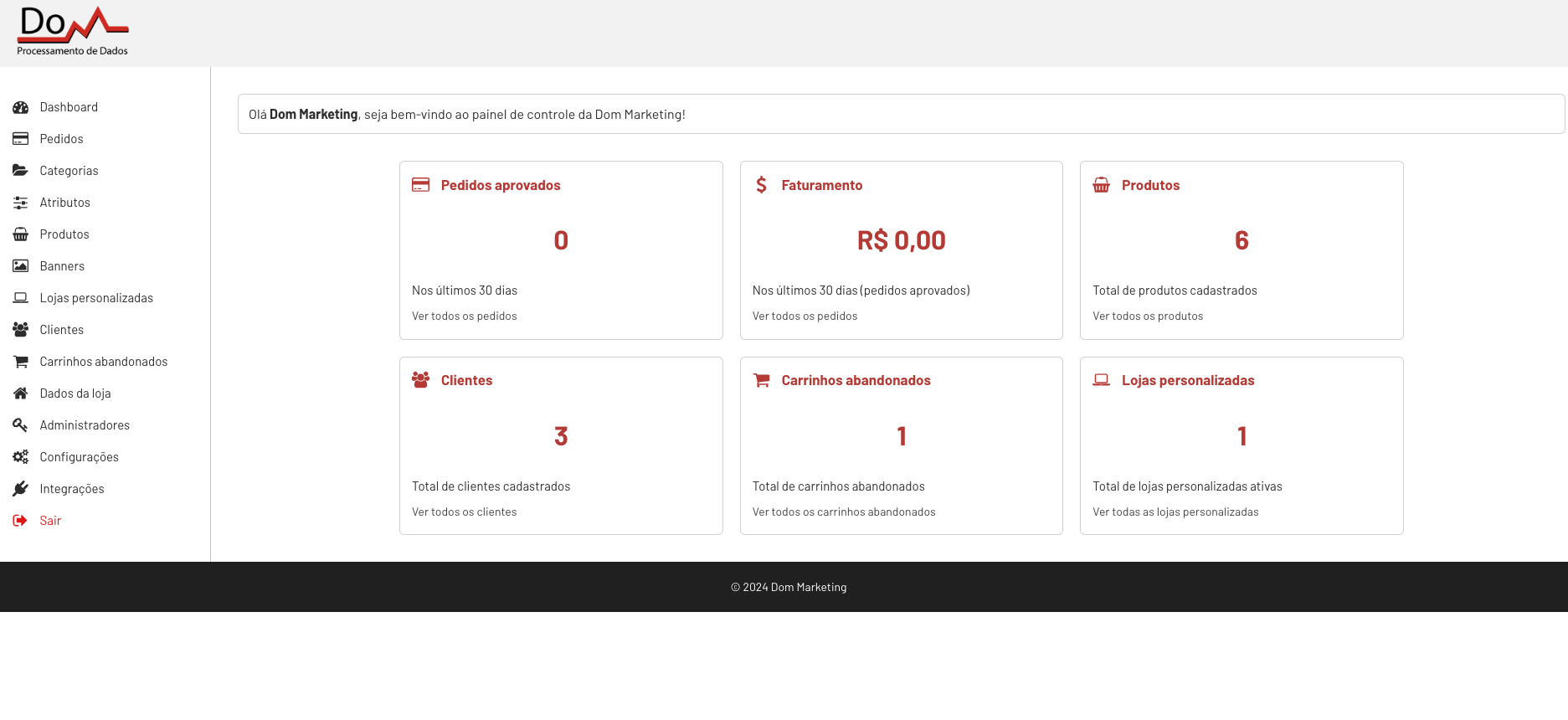Click the Lojas personalizadas laptop icon in sidebar
Screen dimensions: 1568x720
[x=21, y=298]
